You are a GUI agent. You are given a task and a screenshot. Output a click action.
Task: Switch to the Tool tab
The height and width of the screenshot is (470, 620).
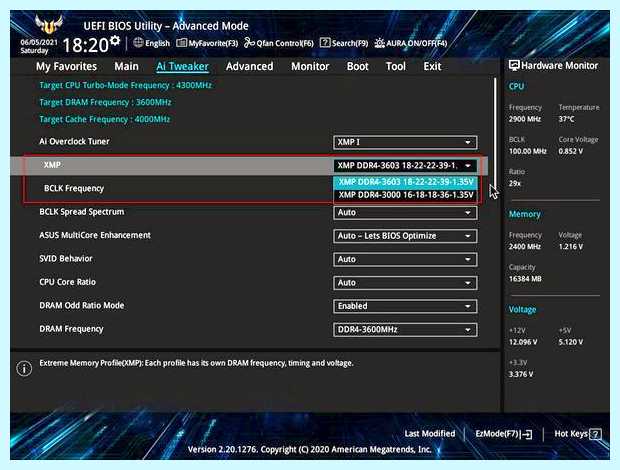(x=396, y=66)
